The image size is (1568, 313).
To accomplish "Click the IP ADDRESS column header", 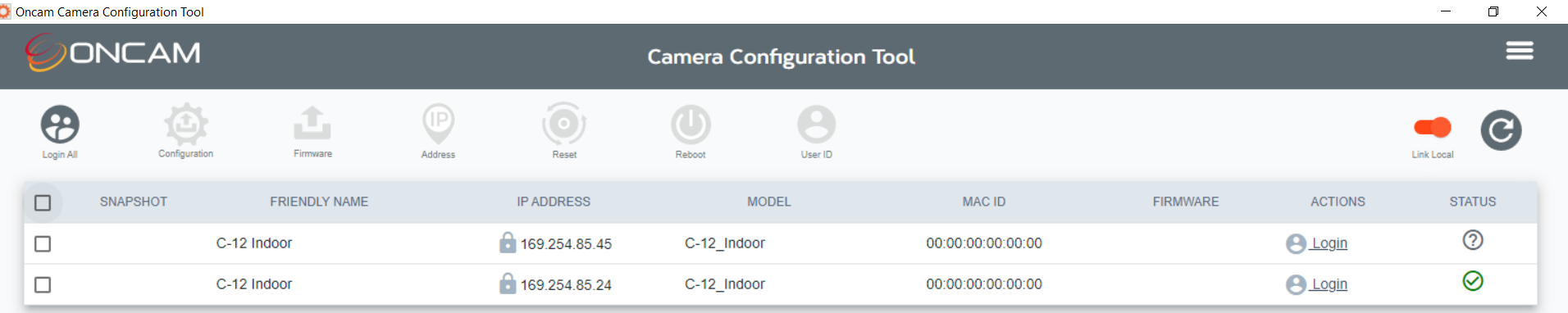I will click(x=554, y=202).
